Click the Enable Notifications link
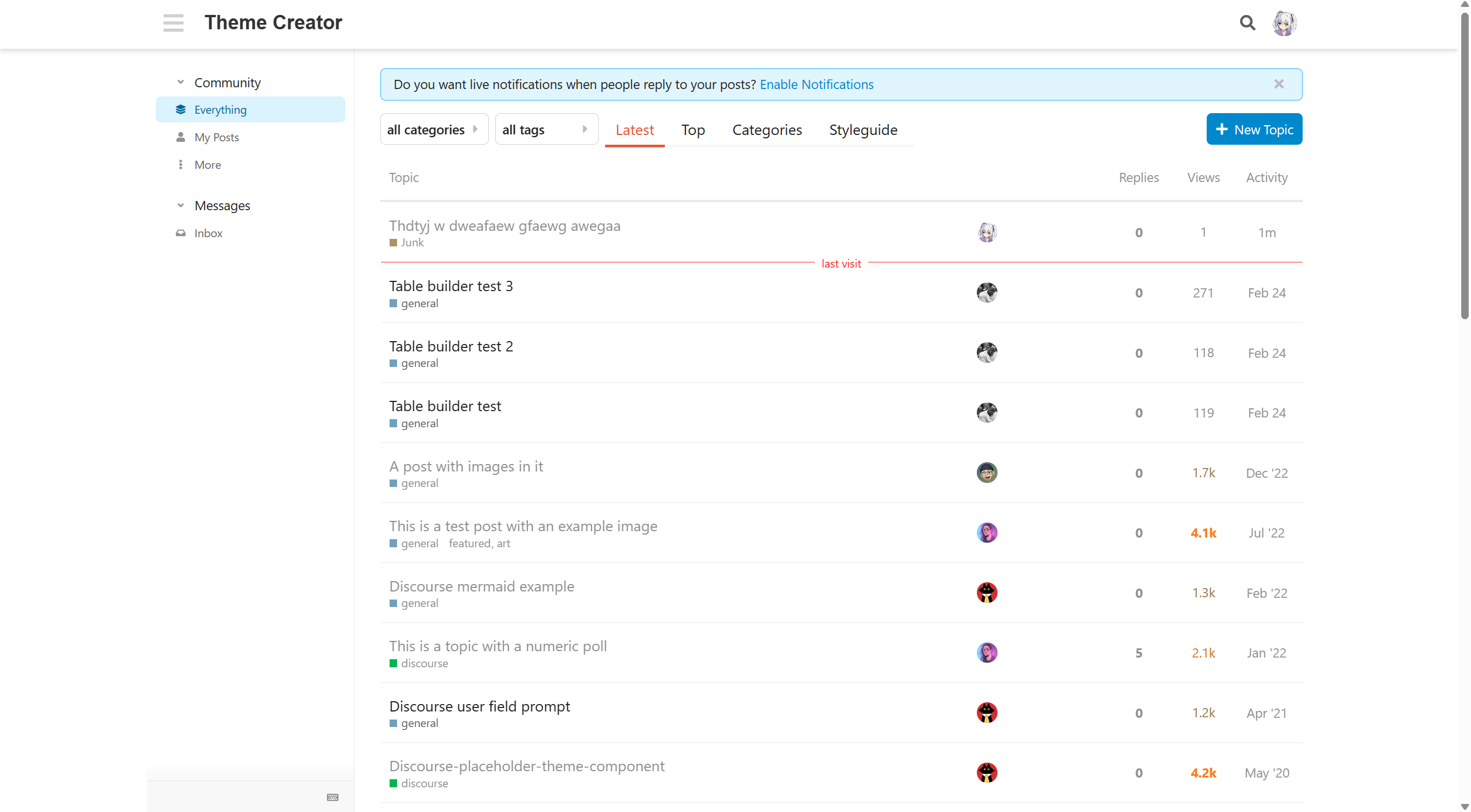The height and width of the screenshot is (812, 1471). coord(816,84)
